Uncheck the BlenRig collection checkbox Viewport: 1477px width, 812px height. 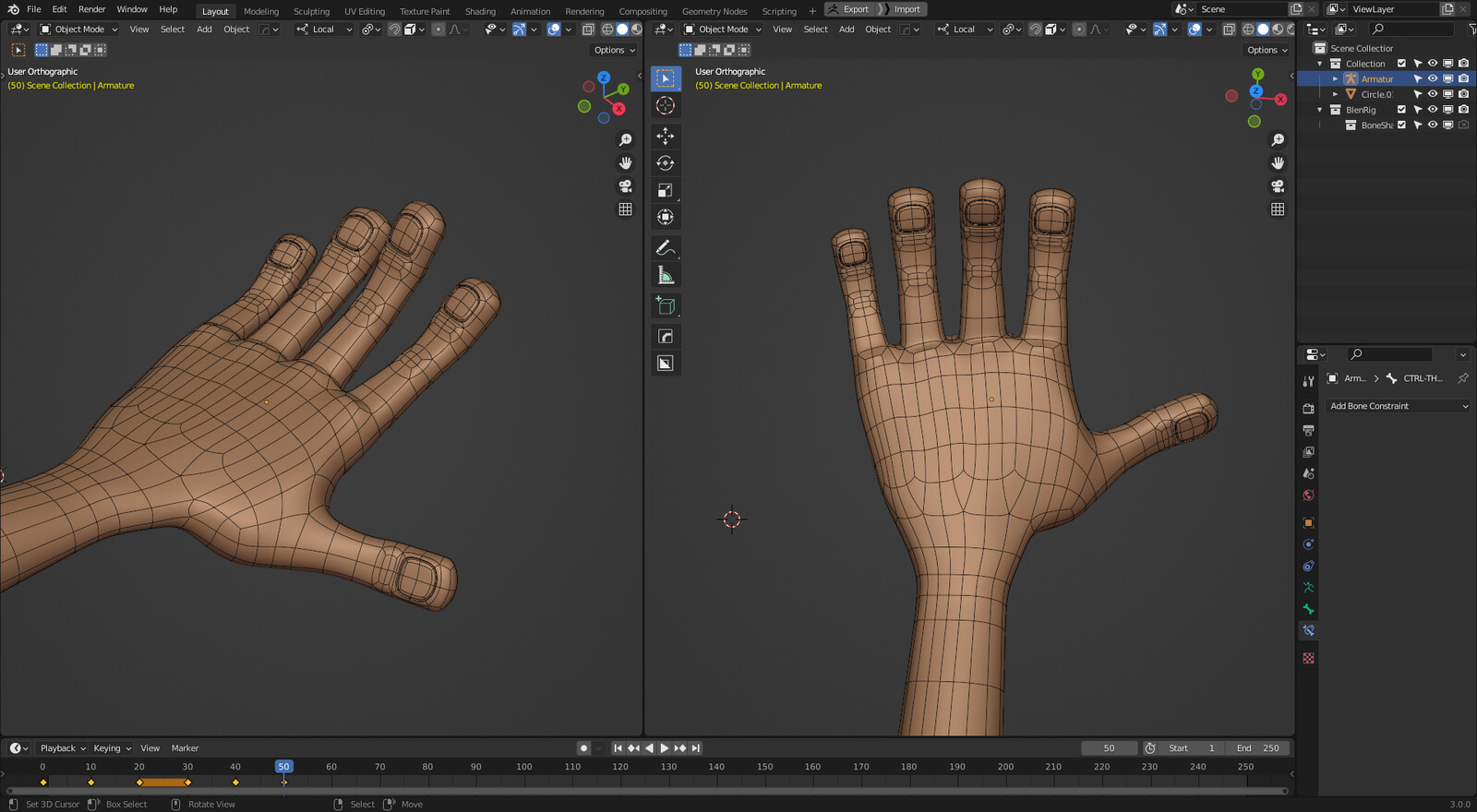1401,110
